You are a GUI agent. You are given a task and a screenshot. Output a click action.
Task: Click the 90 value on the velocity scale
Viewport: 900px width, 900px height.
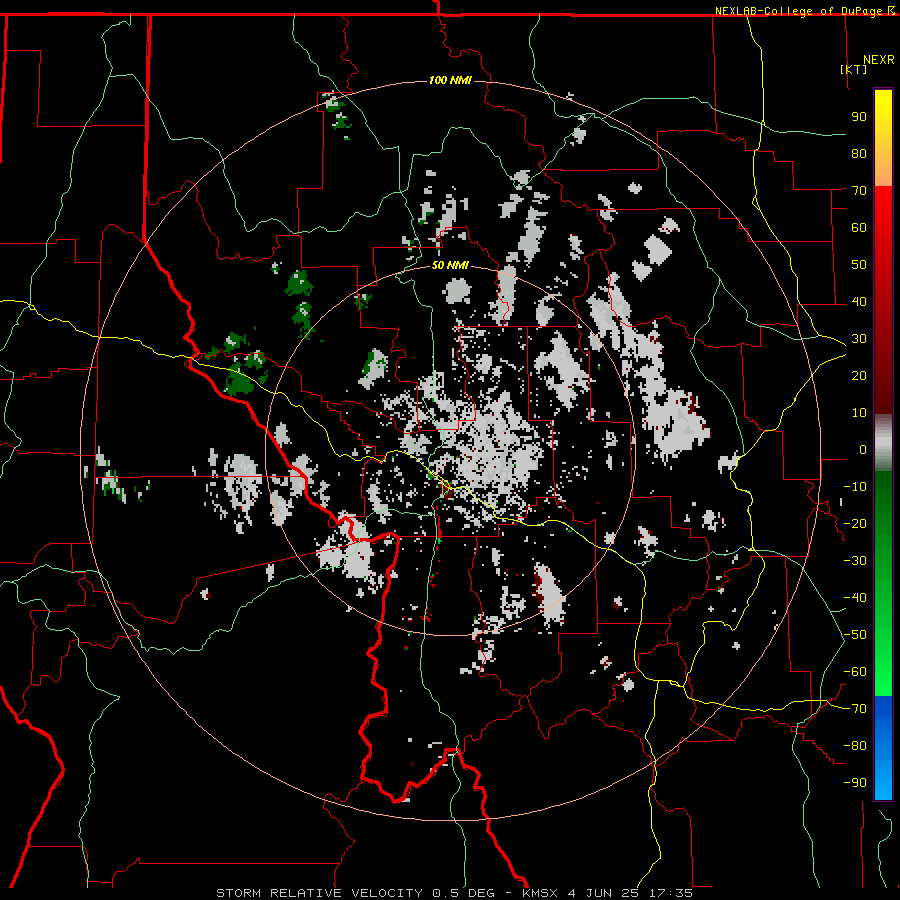point(859,117)
